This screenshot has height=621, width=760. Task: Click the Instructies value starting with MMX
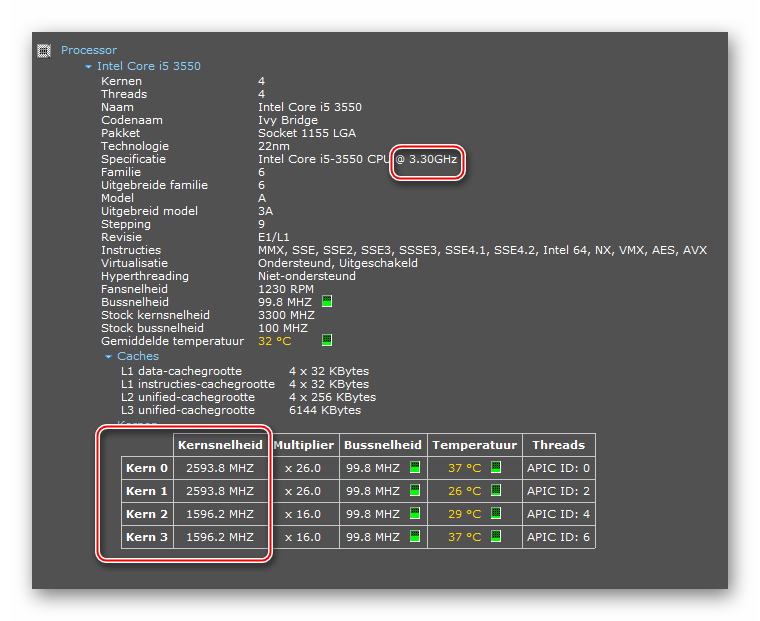(x=482, y=250)
